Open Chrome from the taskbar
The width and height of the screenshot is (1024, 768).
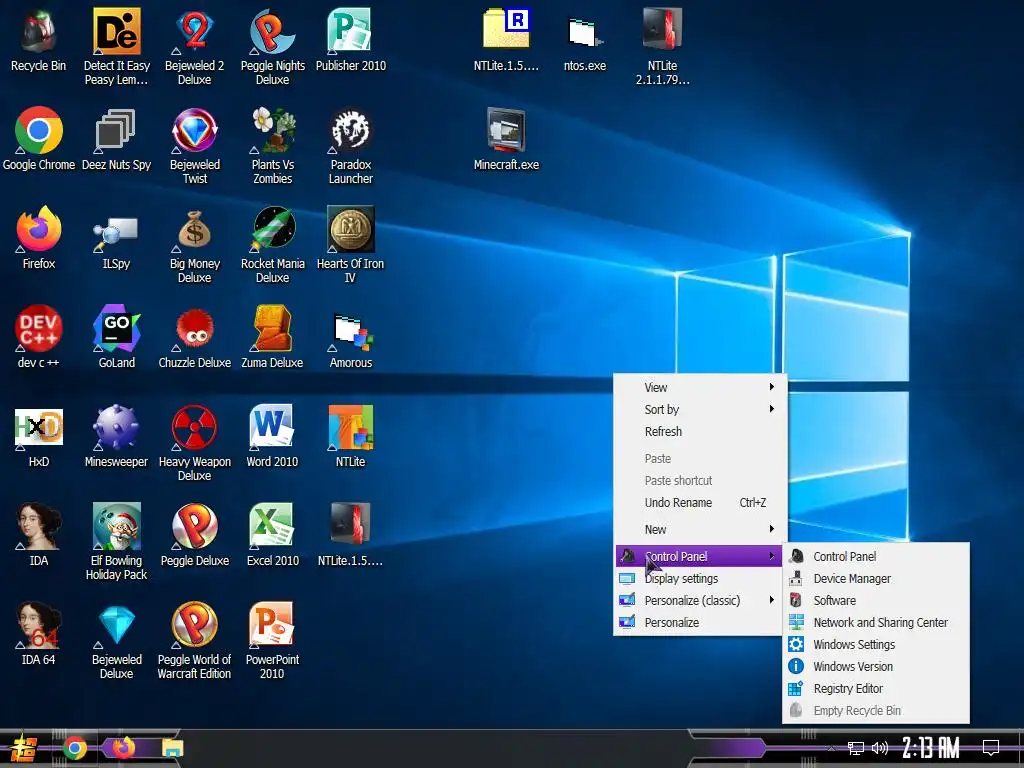tap(75, 748)
